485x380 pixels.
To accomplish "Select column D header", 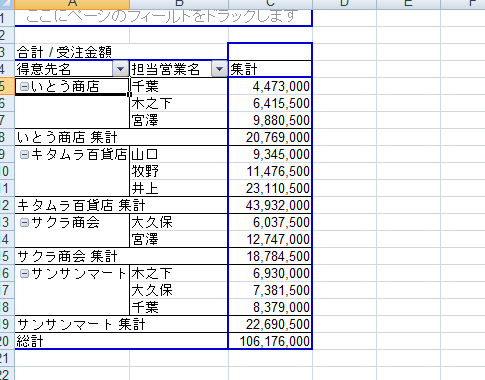I will click(344, 4).
